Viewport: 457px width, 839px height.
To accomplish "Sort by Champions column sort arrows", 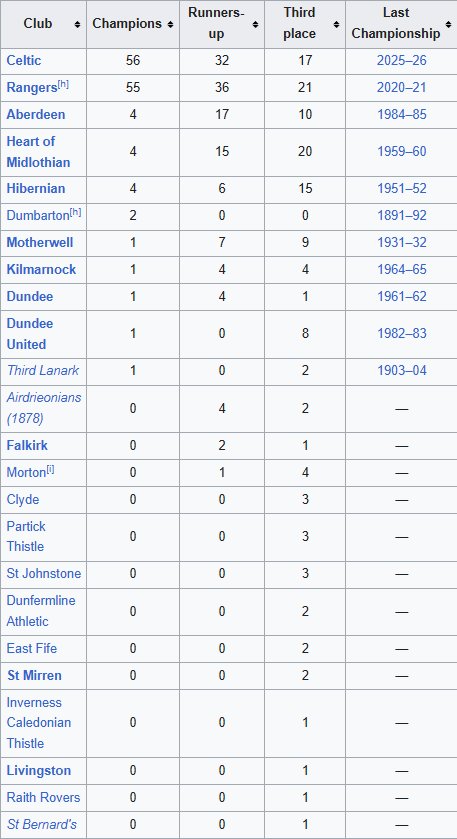I will point(170,25).
